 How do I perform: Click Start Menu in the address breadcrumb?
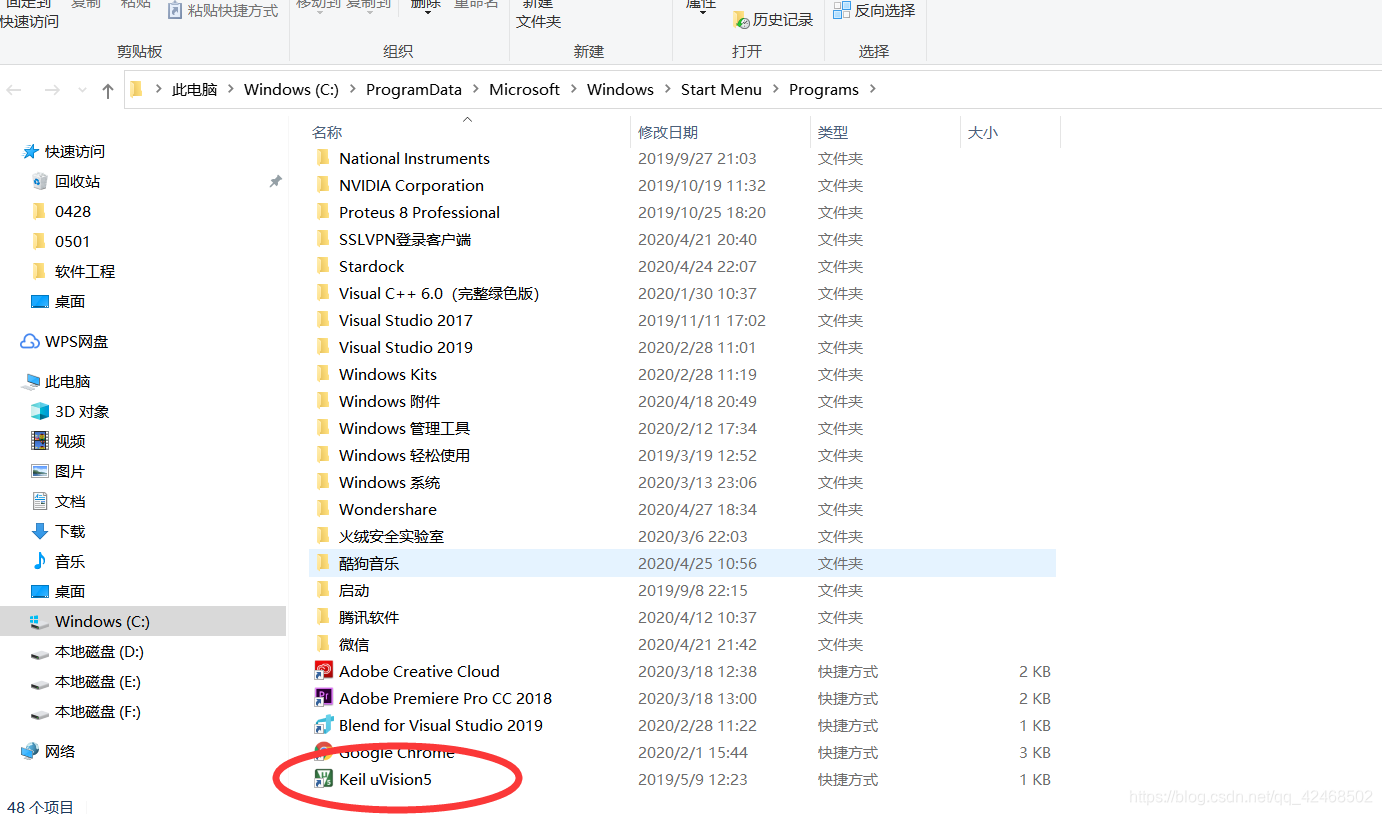pyautogui.click(x=721, y=89)
